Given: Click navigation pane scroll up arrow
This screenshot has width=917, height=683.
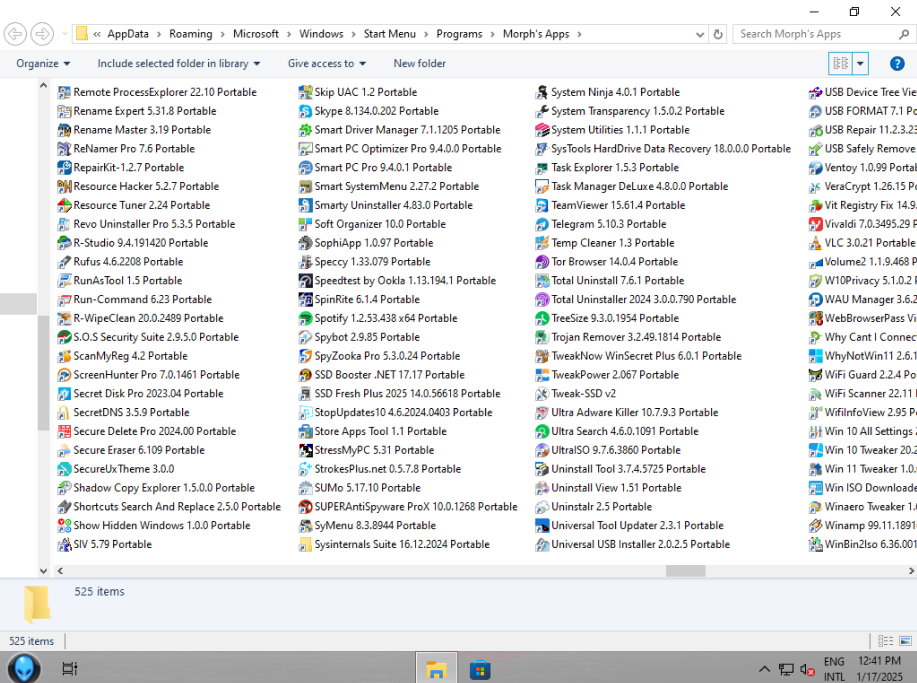Looking at the screenshot, I should point(43,86).
